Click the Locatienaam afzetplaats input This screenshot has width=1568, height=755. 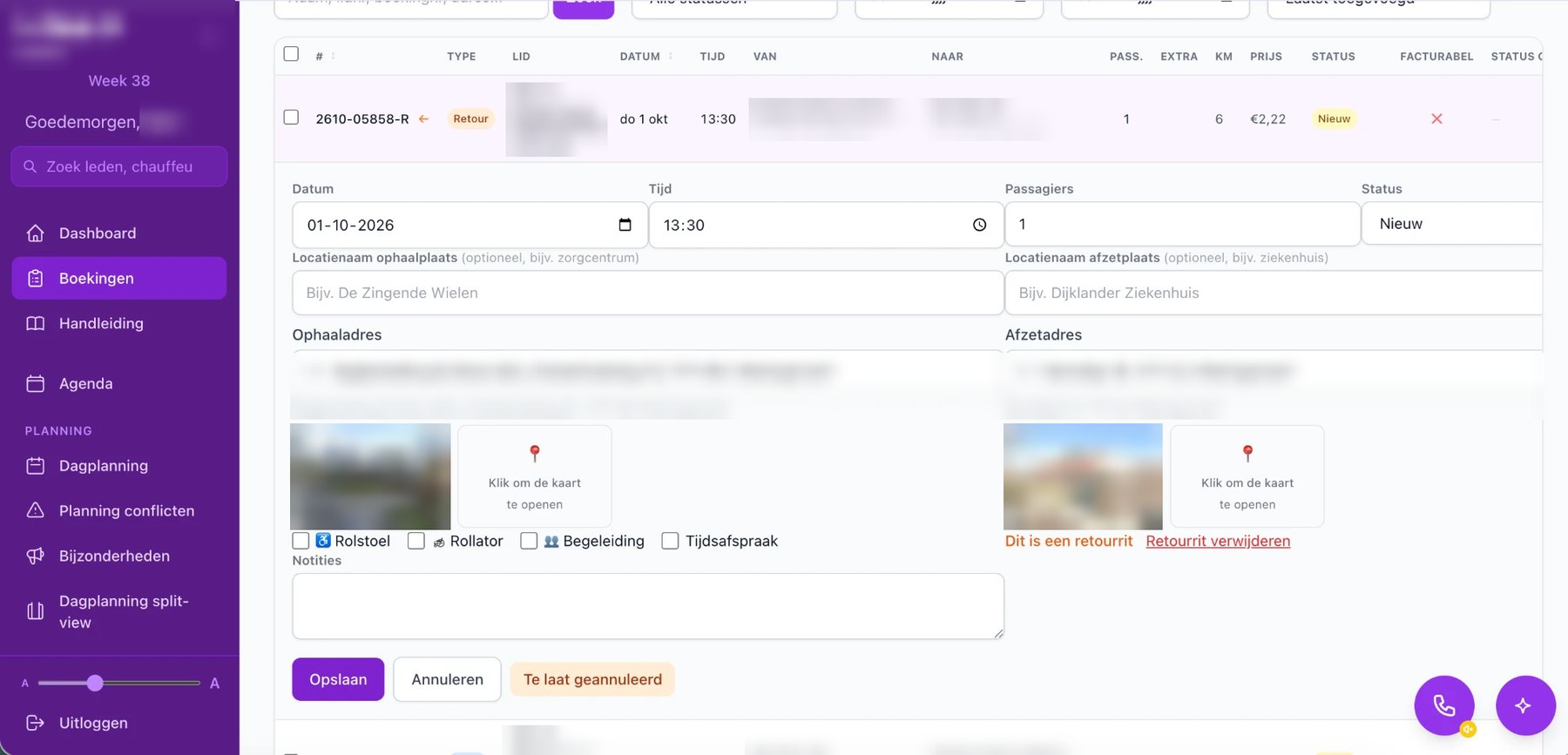pyautogui.click(x=1274, y=293)
